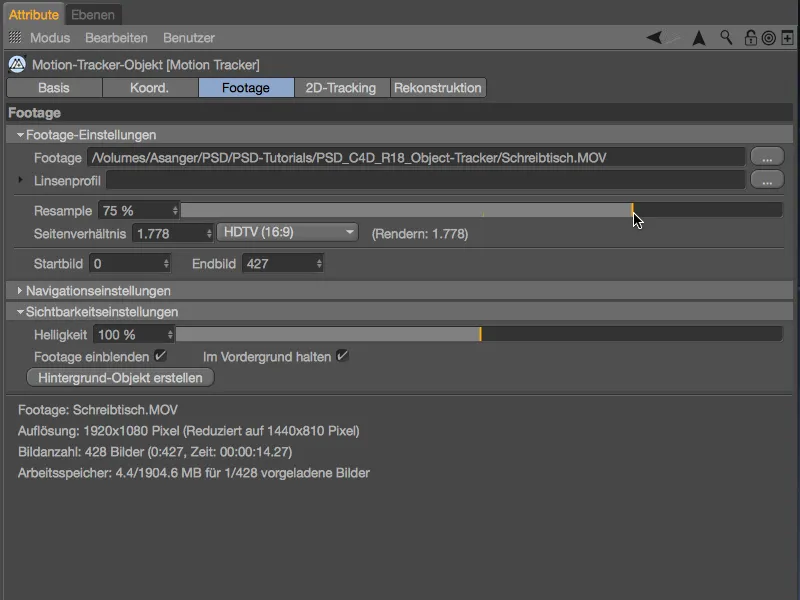Click the Endbild stepper arrows
The image size is (800, 600).
coord(319,264)
